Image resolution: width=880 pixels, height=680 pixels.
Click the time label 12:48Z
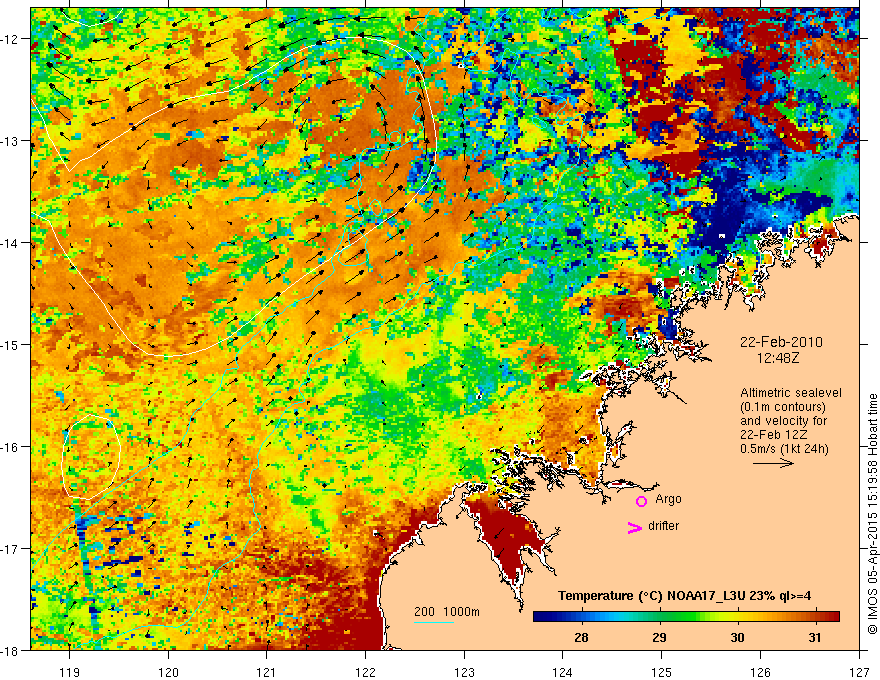pyautogui.click(x=778, y=358)
